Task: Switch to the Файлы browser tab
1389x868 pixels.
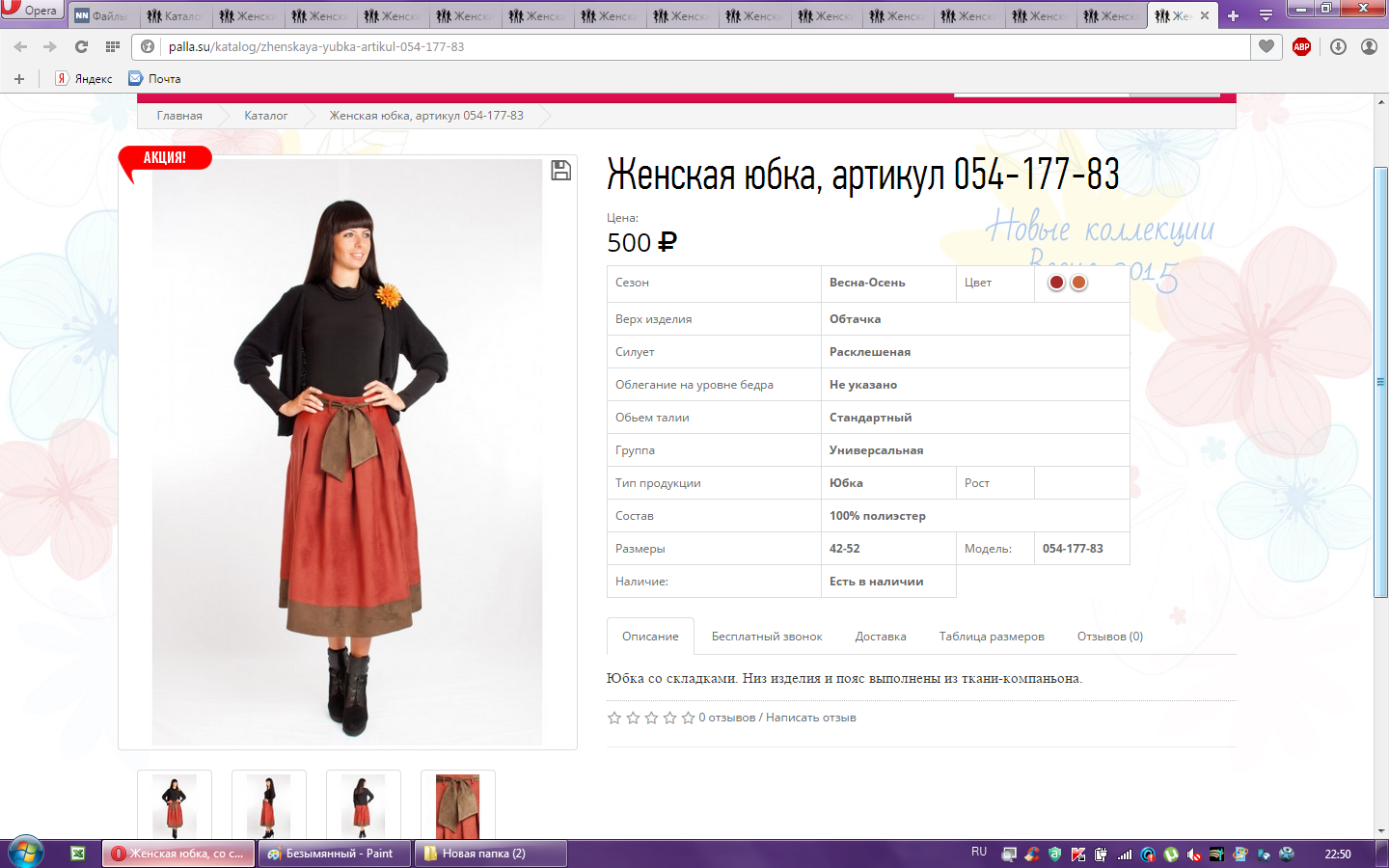Action: 104,16
